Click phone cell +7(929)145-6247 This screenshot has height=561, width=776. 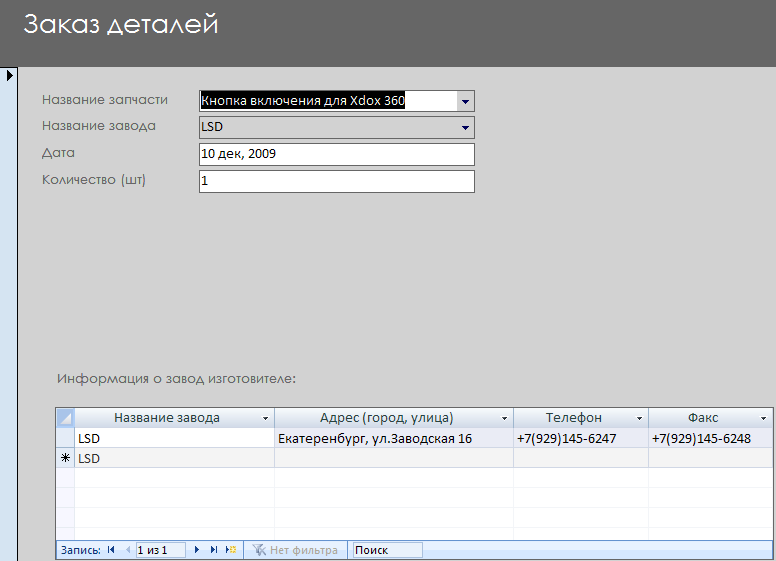581,438
